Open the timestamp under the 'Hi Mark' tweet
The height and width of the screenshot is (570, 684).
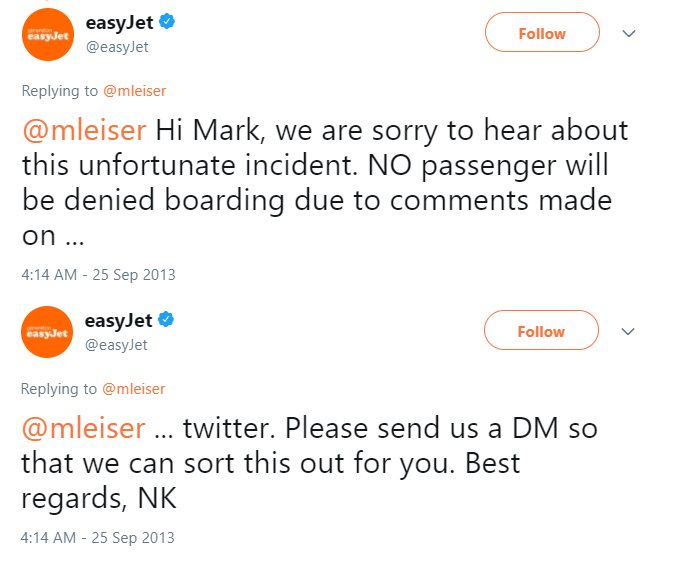(x=98, y=274)
